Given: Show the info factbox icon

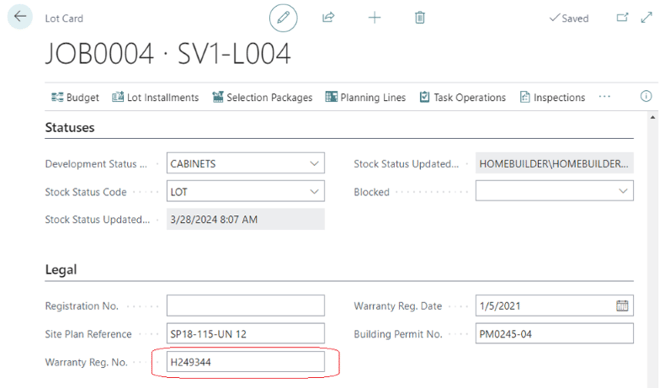Looking at the screenshot, I should pyautogui.click(x=646, y=97).
